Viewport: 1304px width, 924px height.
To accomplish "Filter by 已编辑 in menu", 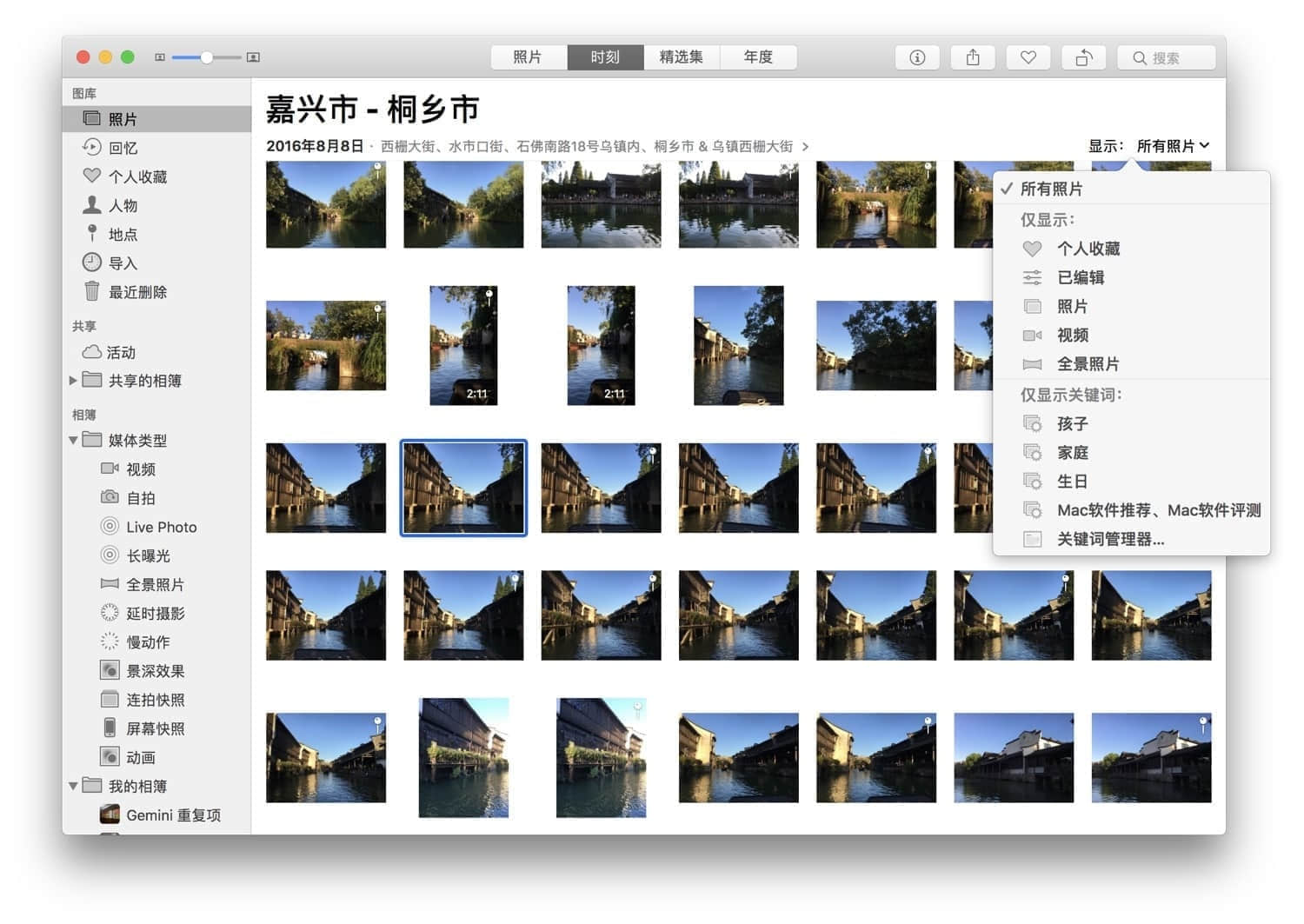I will [x=1131, y=277].
